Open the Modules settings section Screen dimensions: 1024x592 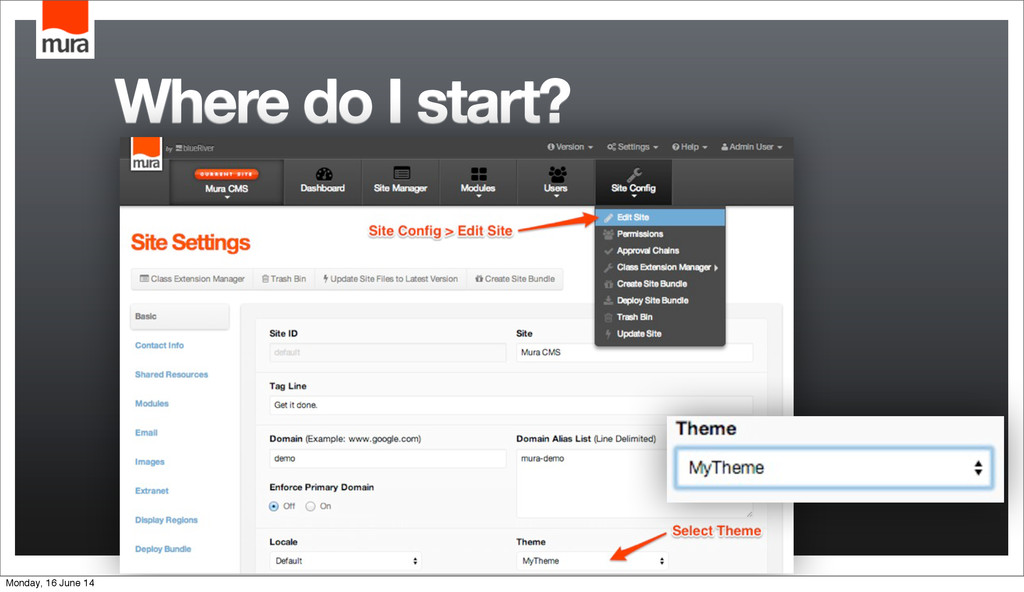(152, 404)
